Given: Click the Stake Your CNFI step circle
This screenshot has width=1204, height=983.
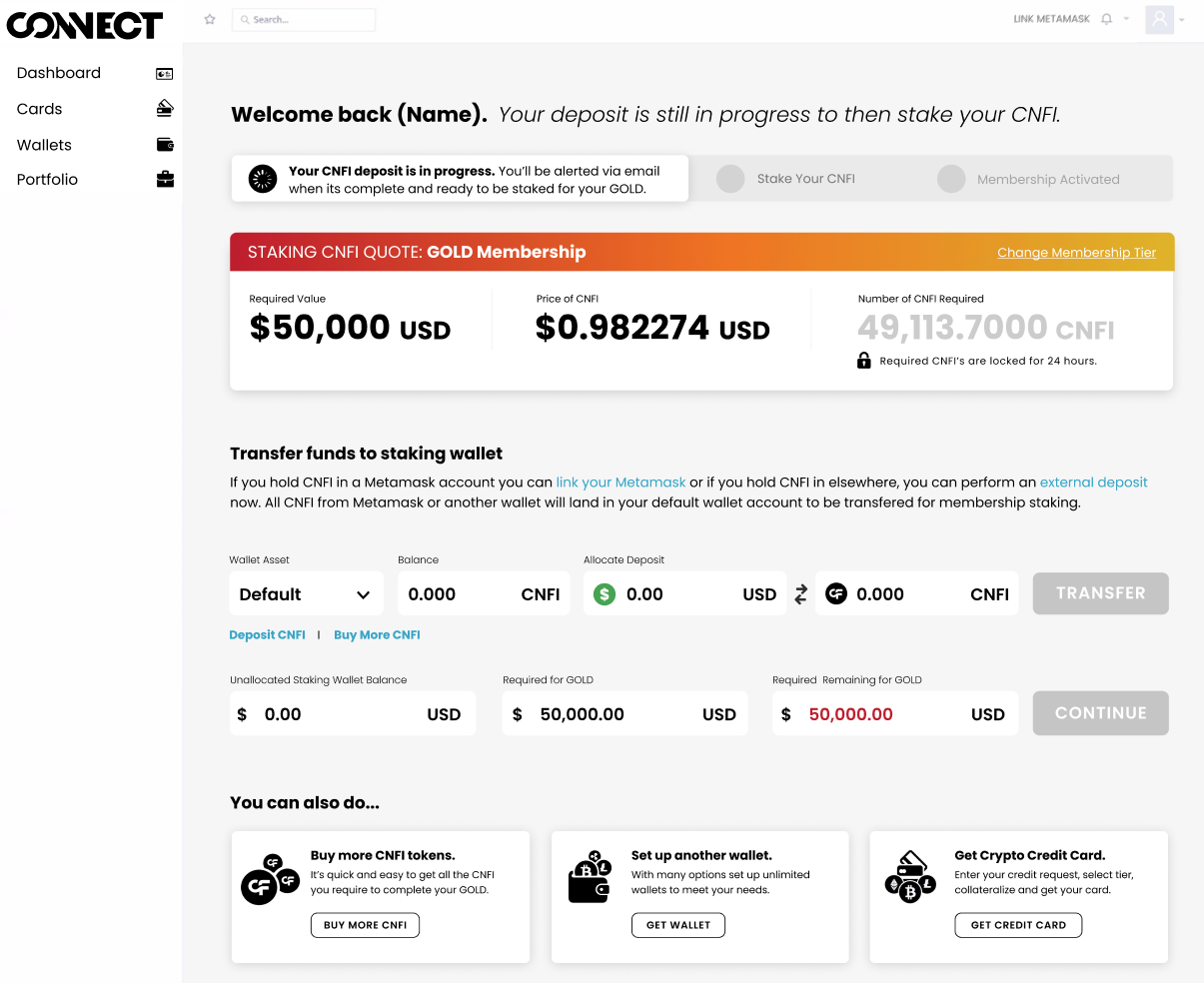Looking at the screenshot, I should tap(730, 179).
